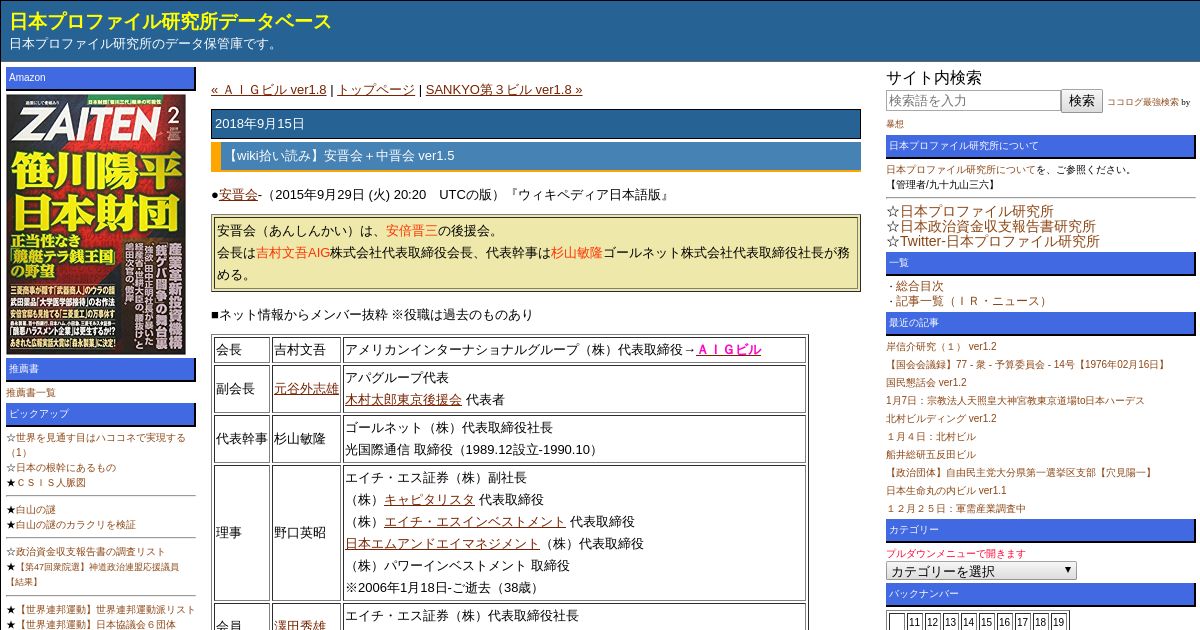Follow the 安晋会 Wikipedia link
This screenshot has height=630, width=1200.
point(238,194)
